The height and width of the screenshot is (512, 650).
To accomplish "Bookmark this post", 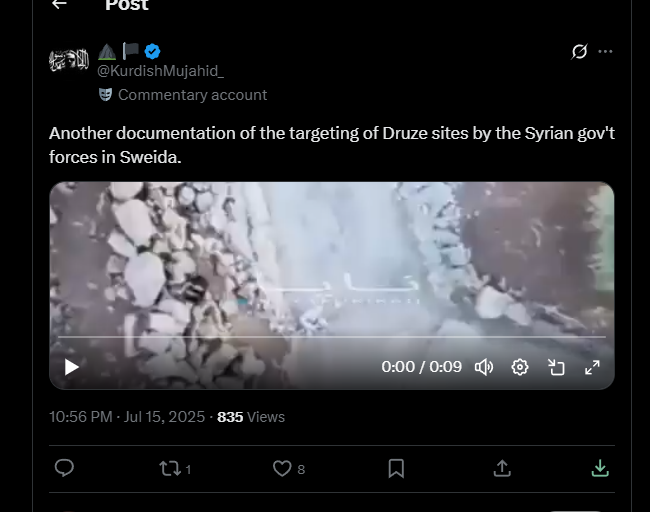I will pos(396,468).
